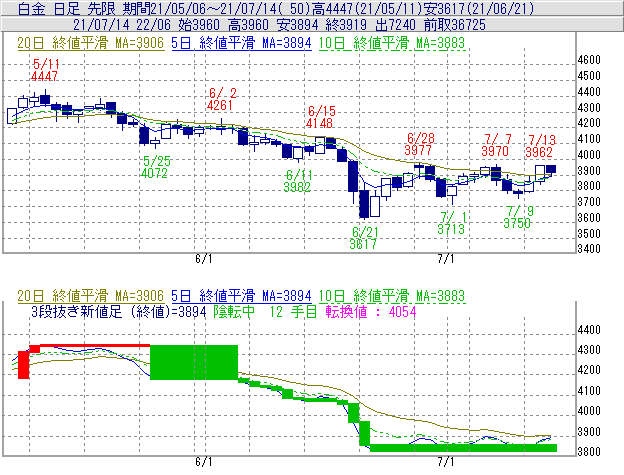Image resolution: width=624 pixels, height=475 pixels.
Task: Click the 7/1 date marker under lower chart
Action: (446, 462)
